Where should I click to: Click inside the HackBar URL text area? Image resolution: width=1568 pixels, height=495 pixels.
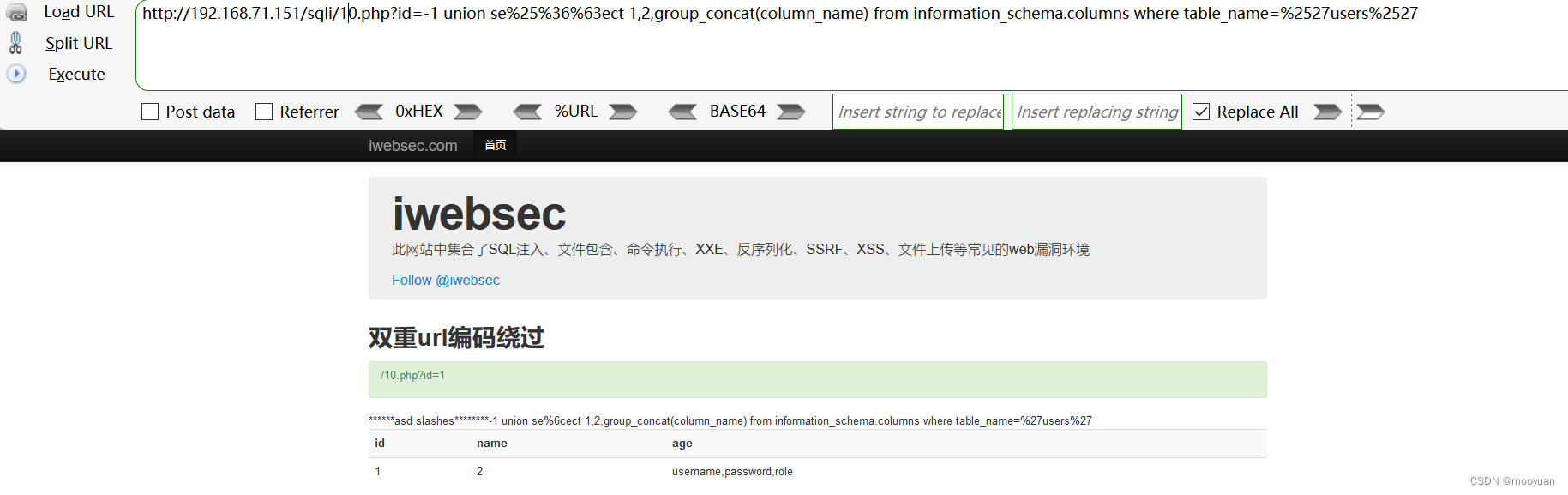[x=851, y=45]
